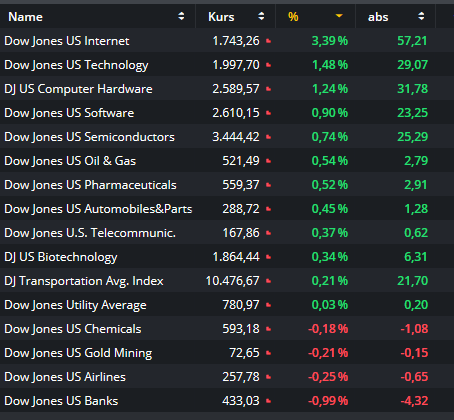Click red tick indicator beside 2.610,15
454x420 pixels.
coord(268,113)
